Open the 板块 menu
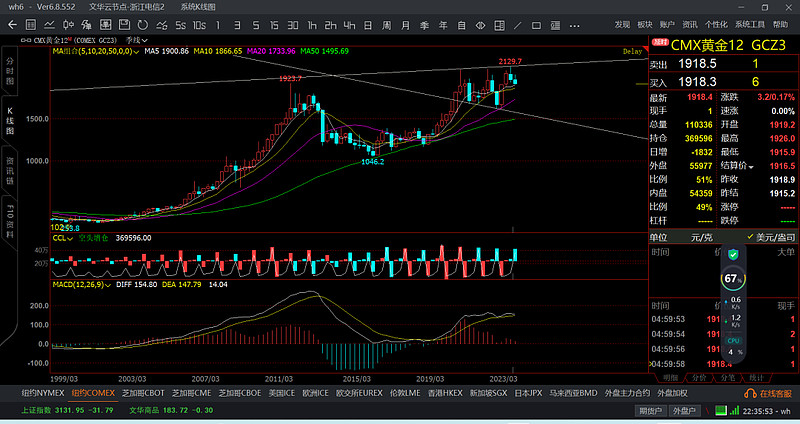The width and height of the screenshot is (800, 424). pyautogui.click(x=645, y=24)
